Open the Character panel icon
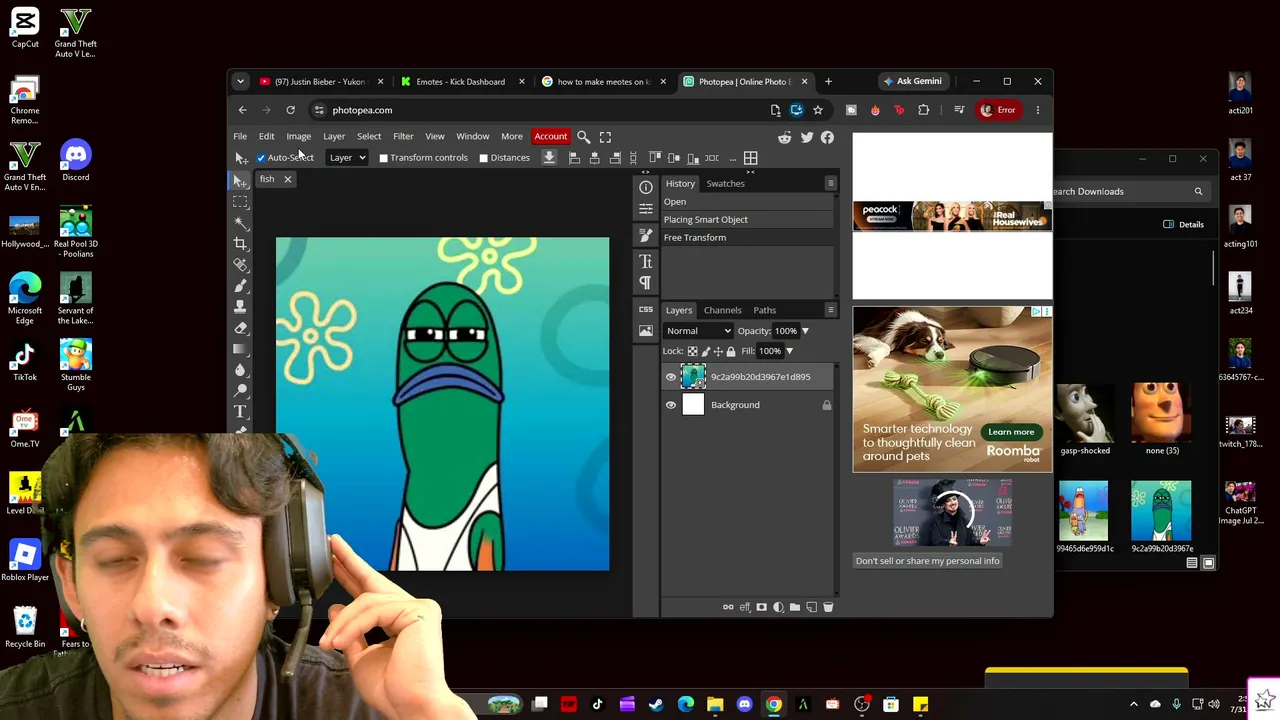The image size is (1280, 720). coord(646,261)
